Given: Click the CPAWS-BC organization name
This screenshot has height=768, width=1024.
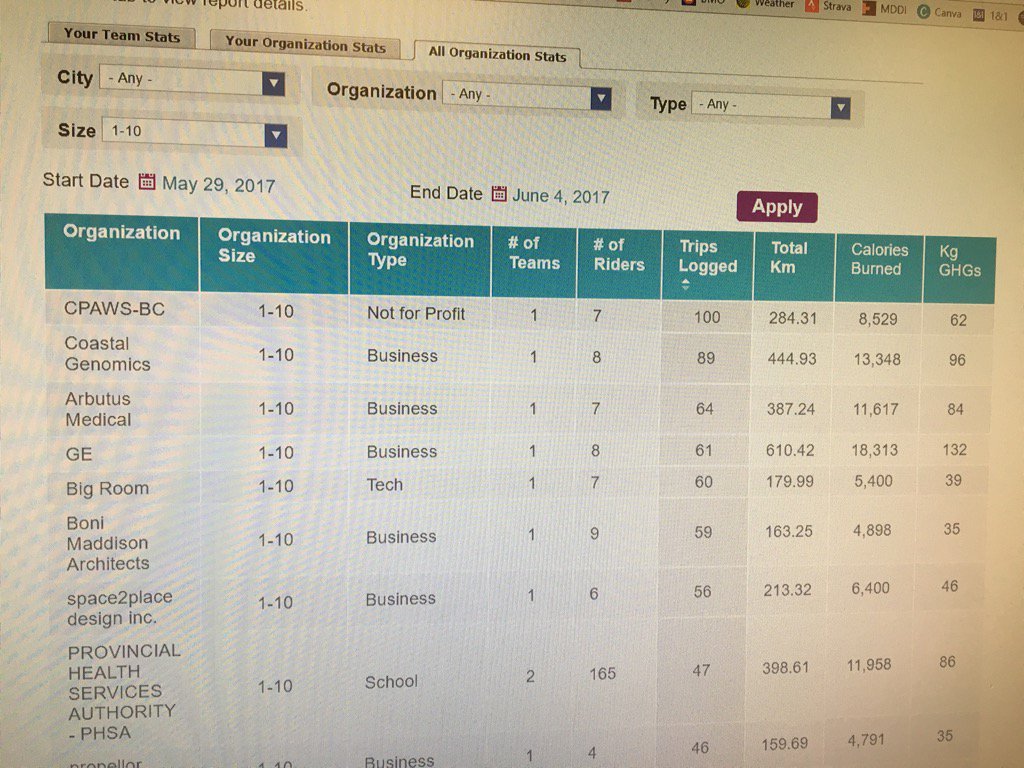Looking at the screenshot, I should coord(114,309).
